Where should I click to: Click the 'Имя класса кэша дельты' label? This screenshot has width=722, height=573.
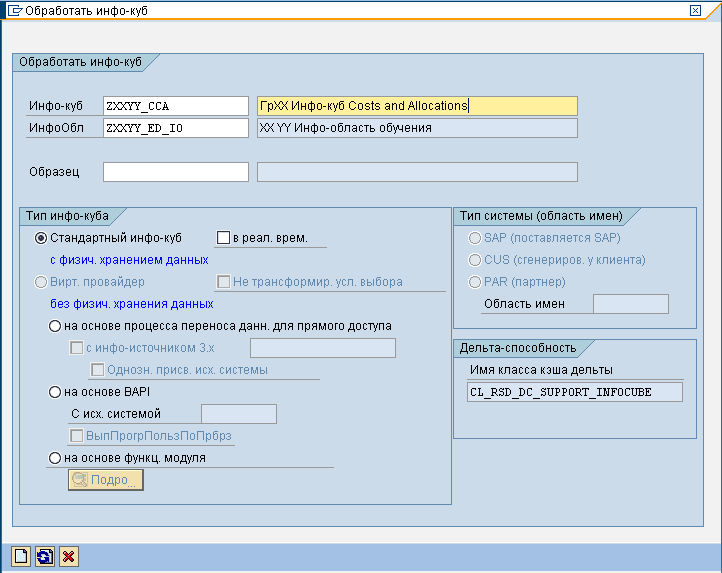pos(542,370)
